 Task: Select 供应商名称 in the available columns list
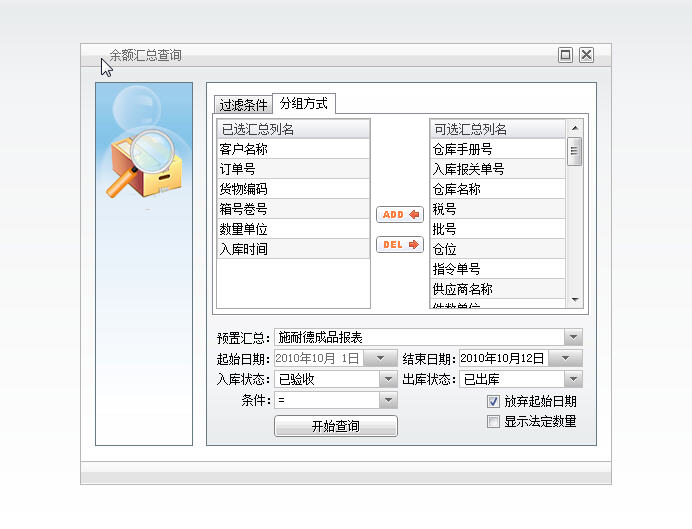click(x=497, y=289)
